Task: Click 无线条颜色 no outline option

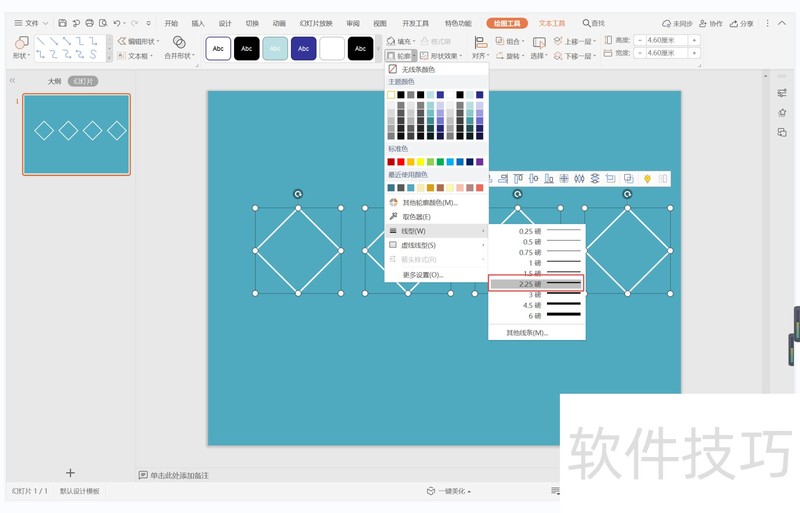Action: [418, 69]
